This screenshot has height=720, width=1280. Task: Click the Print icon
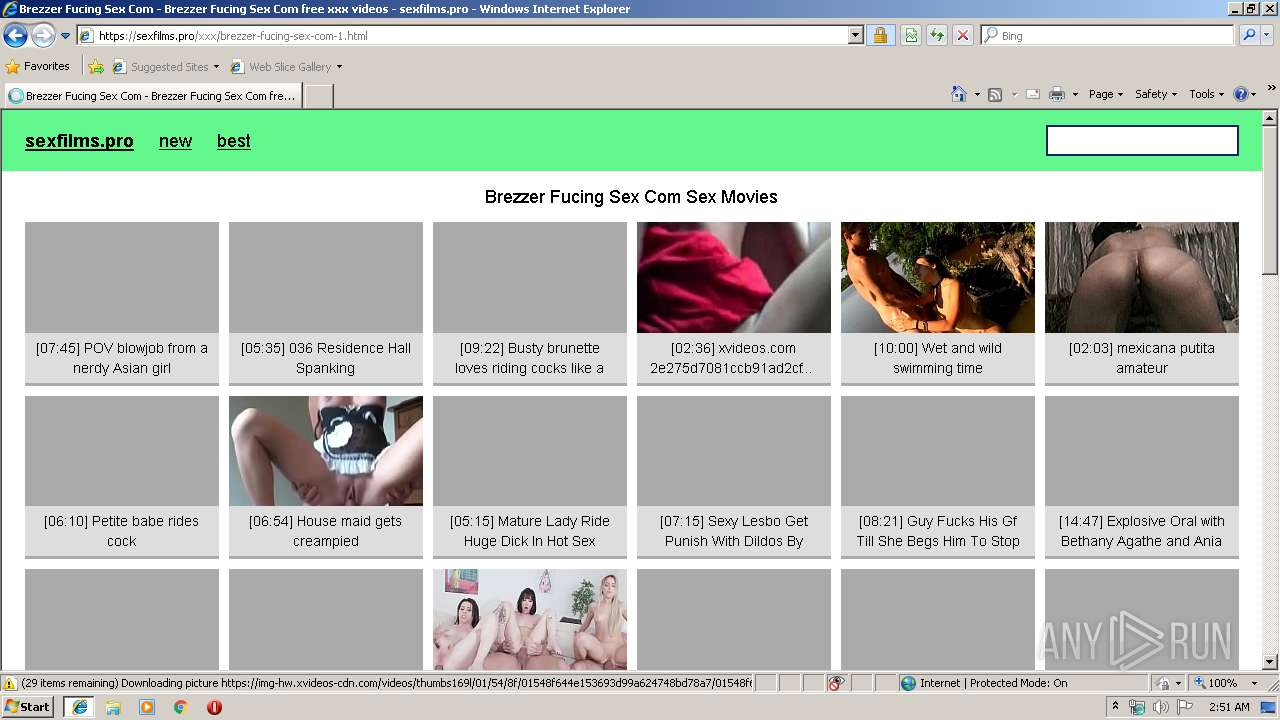click(x=1057, y=94)
